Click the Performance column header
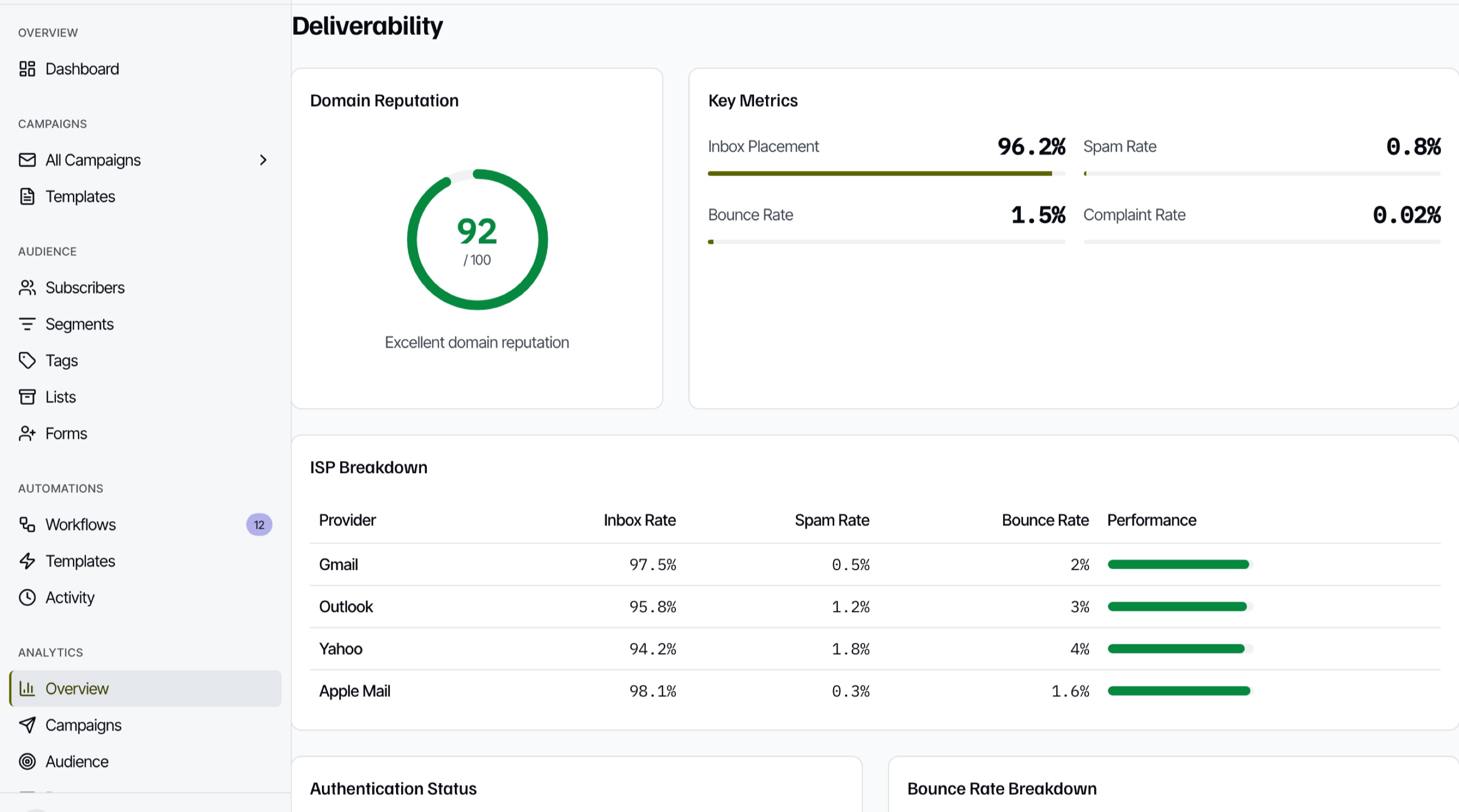Image resolution: width=1459 pixels, height=812 pixels. tap(1152, 520)
